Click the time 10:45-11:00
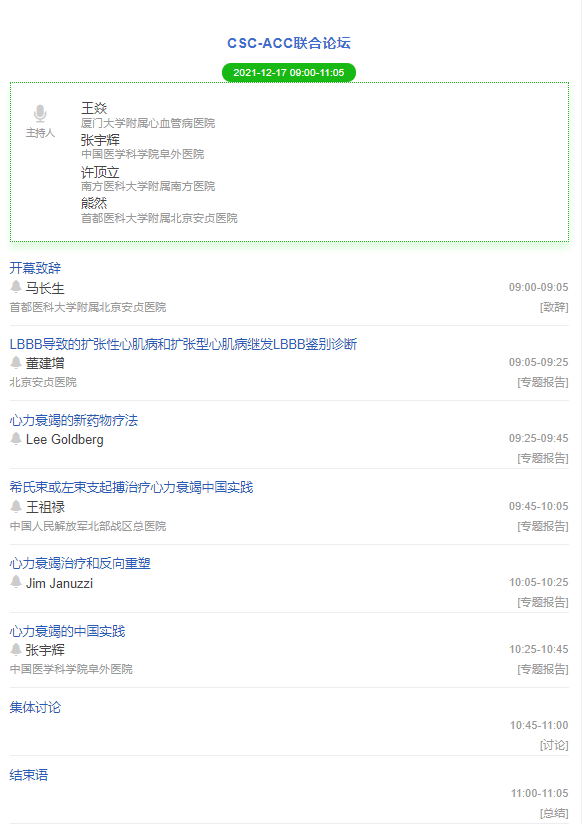 (539, 725)
